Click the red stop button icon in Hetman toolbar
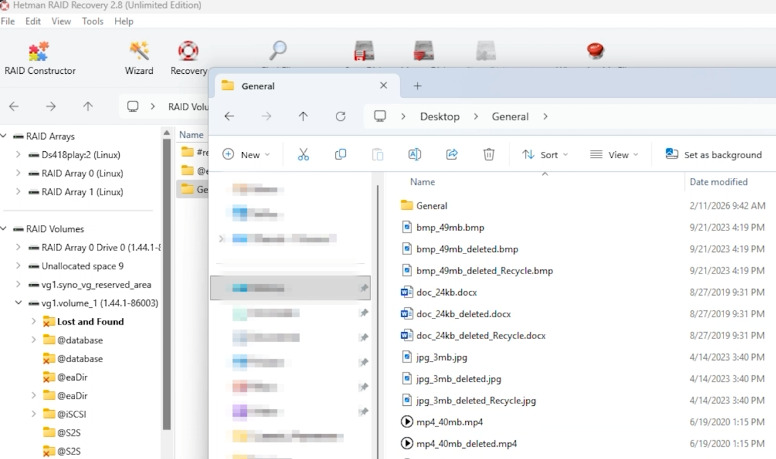 (595, 51)
